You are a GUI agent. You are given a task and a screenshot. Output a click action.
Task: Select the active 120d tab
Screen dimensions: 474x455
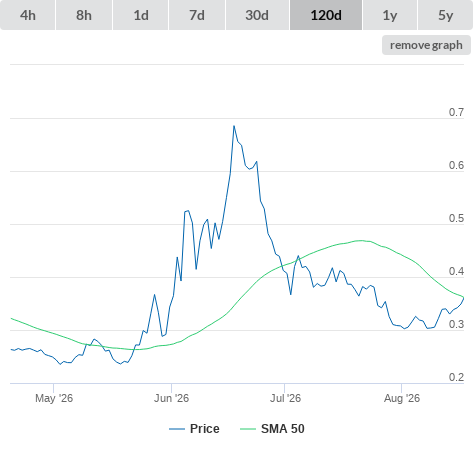326,15
